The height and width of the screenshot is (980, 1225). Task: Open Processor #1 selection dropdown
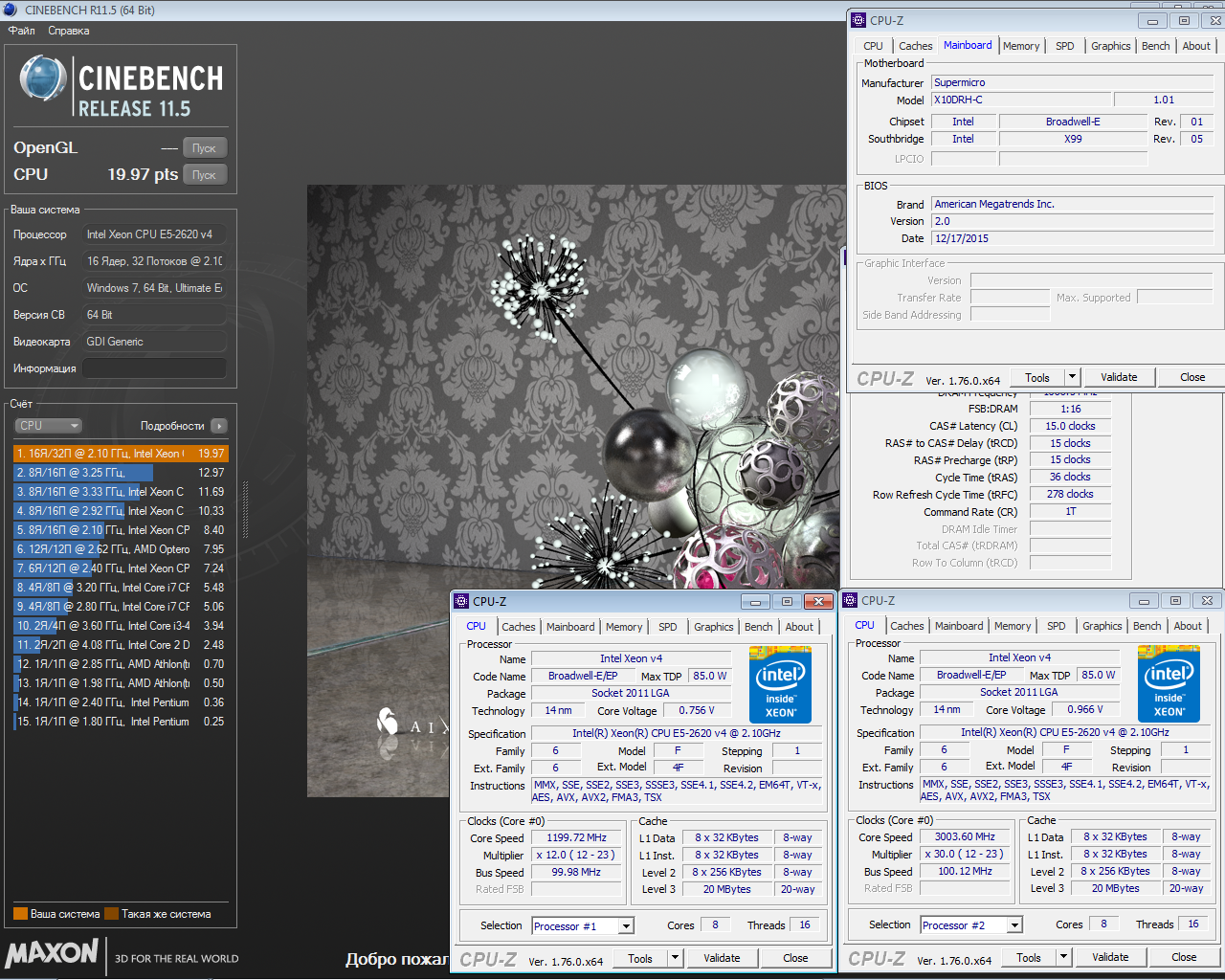click(626, 925)
